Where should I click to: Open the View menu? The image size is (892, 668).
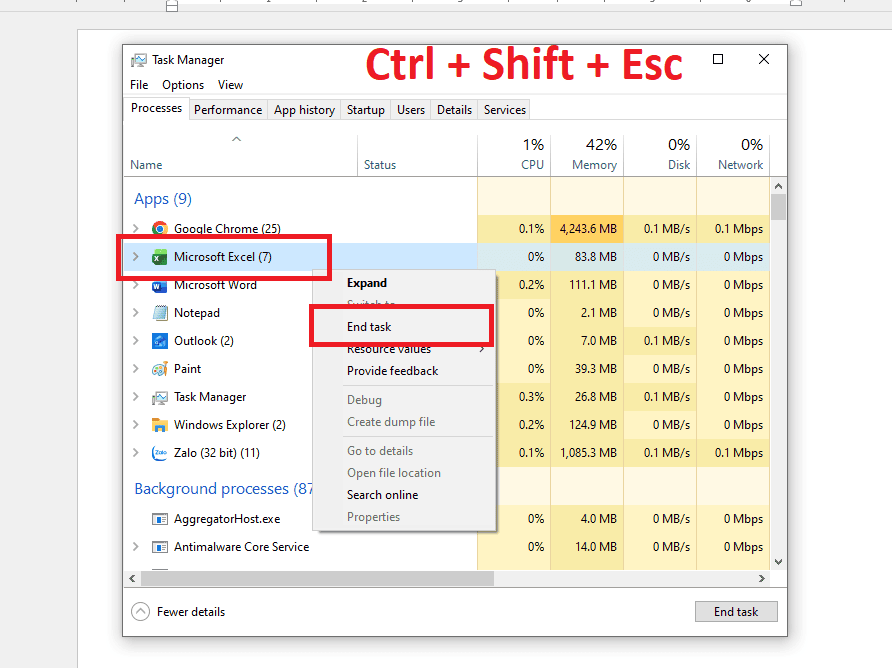[230, 85]
